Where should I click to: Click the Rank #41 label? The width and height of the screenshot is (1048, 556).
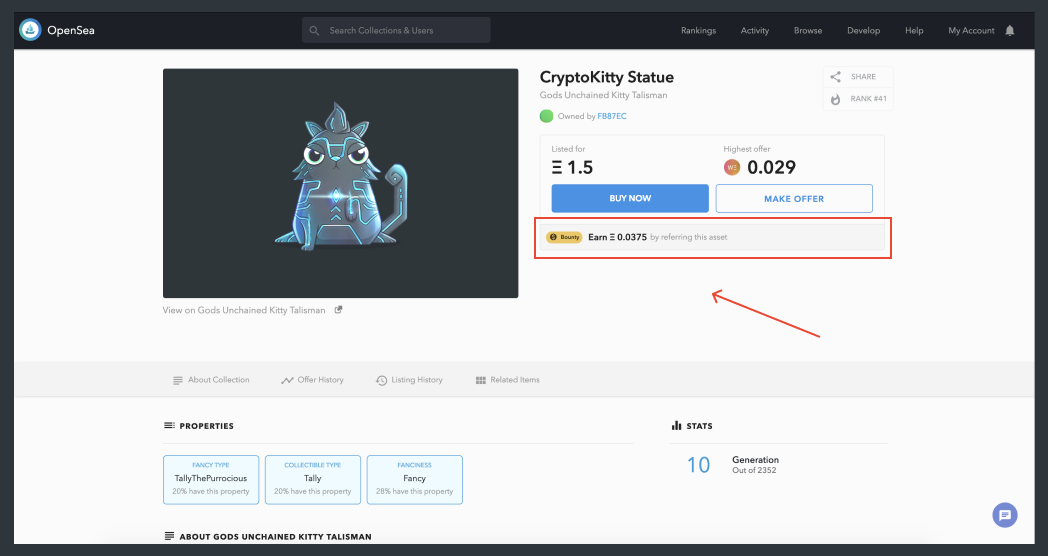[x=868, y=99]
